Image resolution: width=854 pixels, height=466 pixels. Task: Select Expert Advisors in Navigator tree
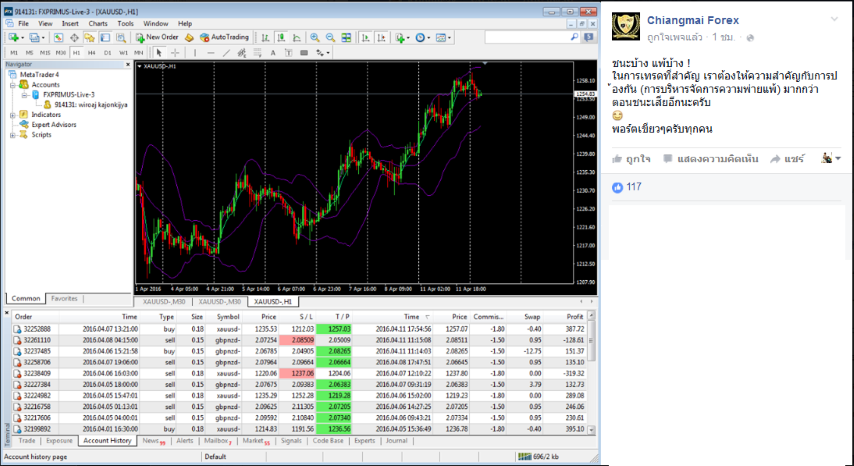(x=53, y=125)
